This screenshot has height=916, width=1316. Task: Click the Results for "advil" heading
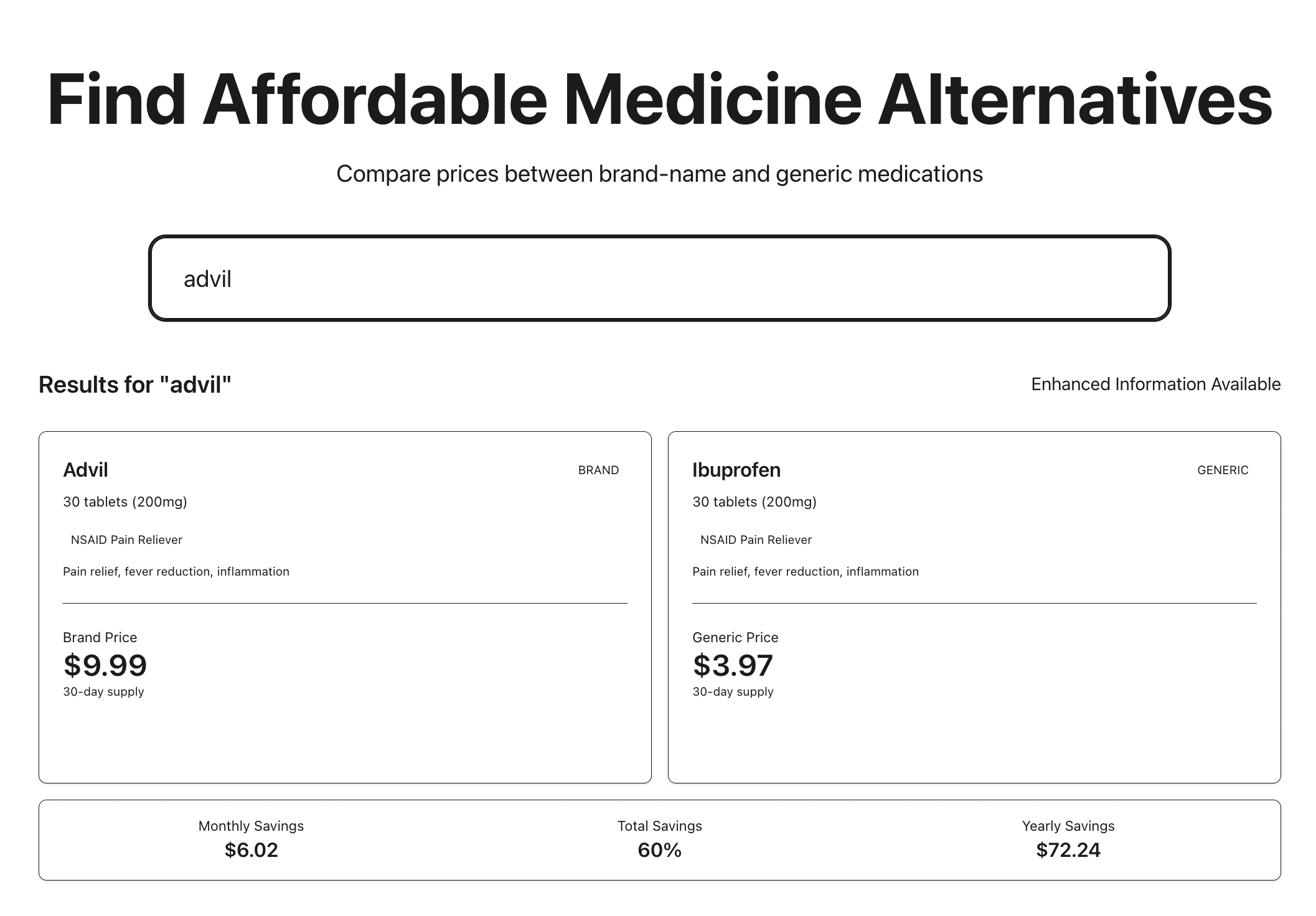[135, 385]
